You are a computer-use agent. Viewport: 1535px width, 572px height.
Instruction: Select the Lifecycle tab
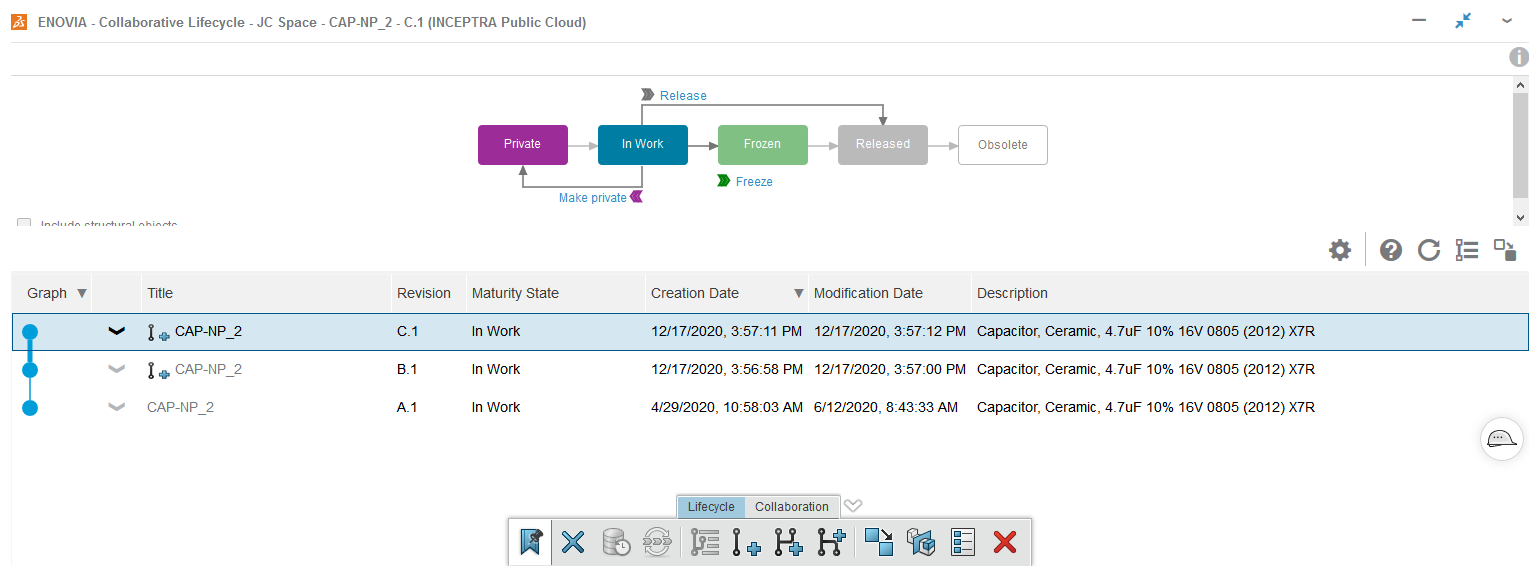[x=711, y=507]
